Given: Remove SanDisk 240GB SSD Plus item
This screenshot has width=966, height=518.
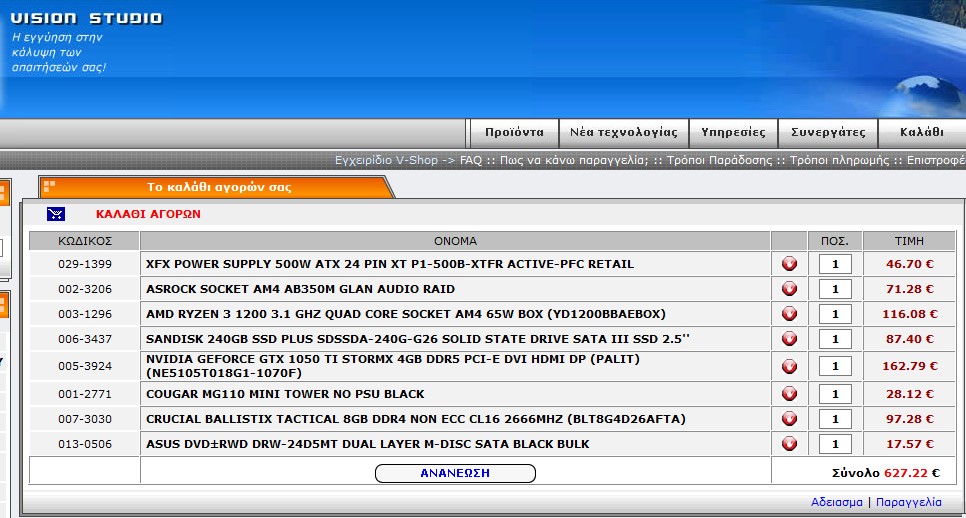Looking at the screenshot, I should [789, 339].
